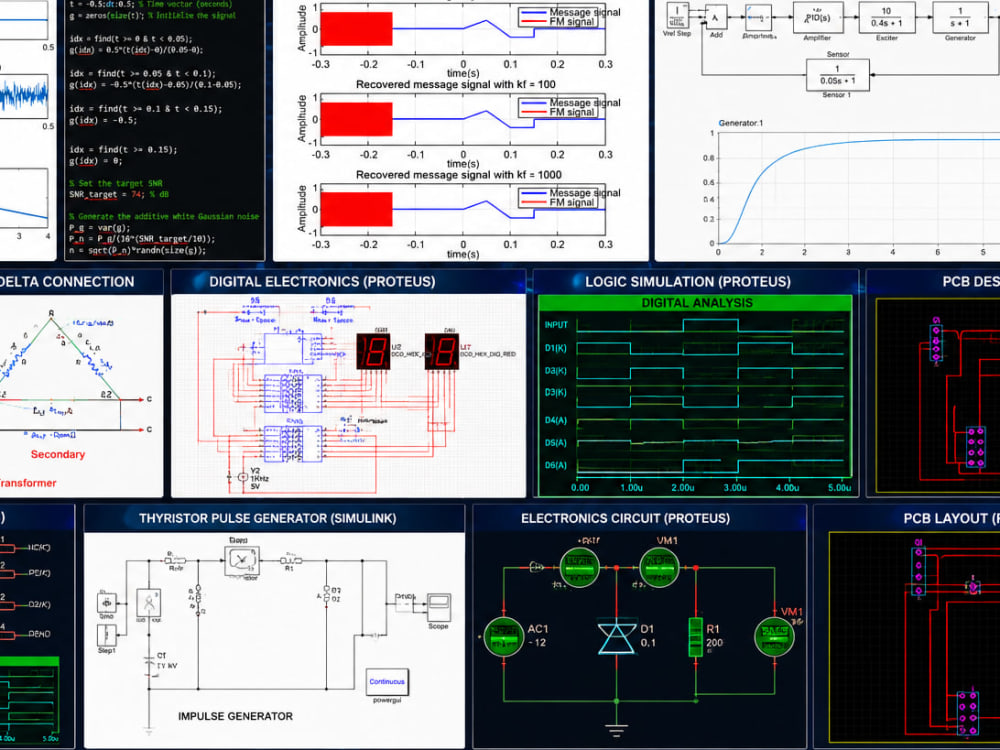Click the Generator:1 plot title
This screenshot has height=750, width=1000.
[x=740, y=123]
